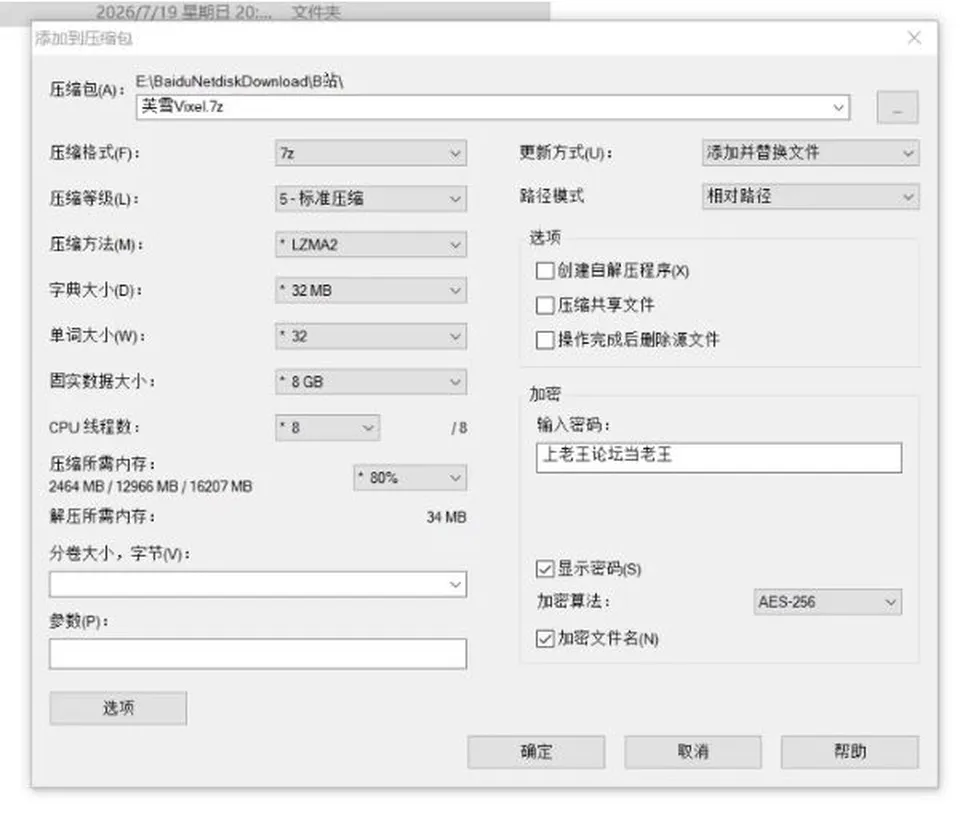Open the 分卷大小 combo box
The width and height of the screenshot is (960, 838).
pos(258,584)
